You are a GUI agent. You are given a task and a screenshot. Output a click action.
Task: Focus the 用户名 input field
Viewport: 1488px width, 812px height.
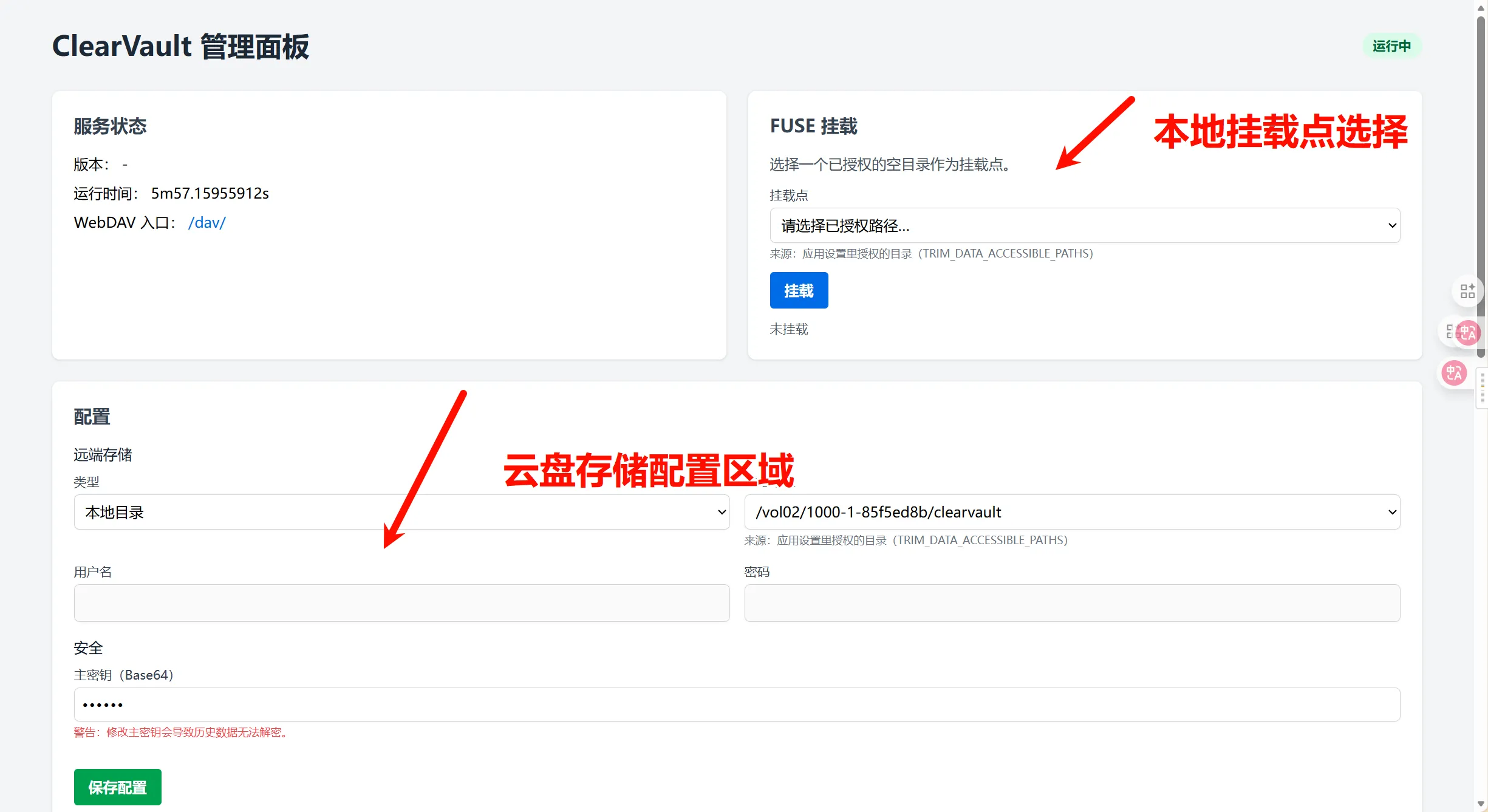point(401,603)
